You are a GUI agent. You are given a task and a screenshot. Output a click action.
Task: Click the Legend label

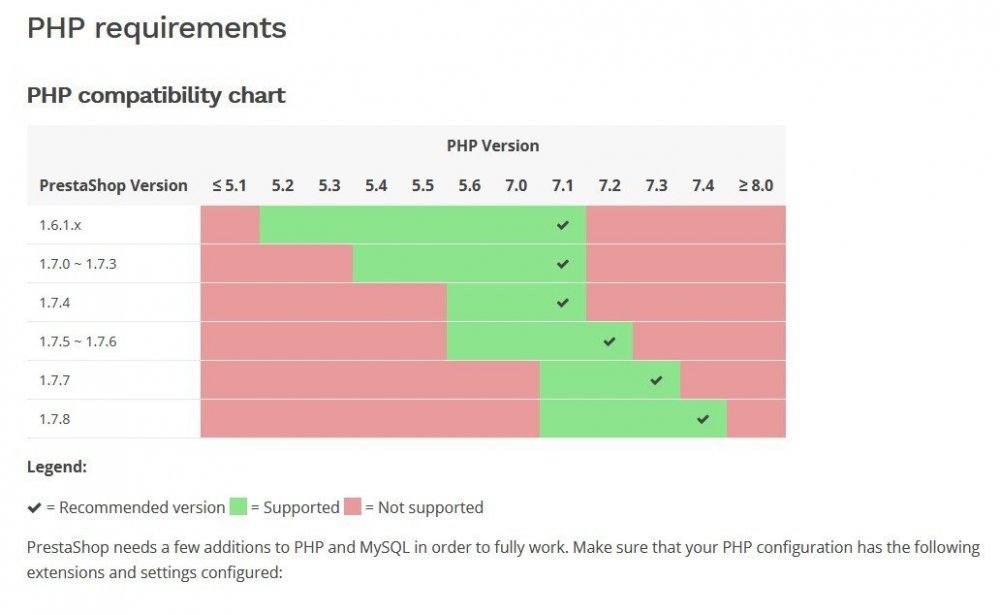pos(57,467)
